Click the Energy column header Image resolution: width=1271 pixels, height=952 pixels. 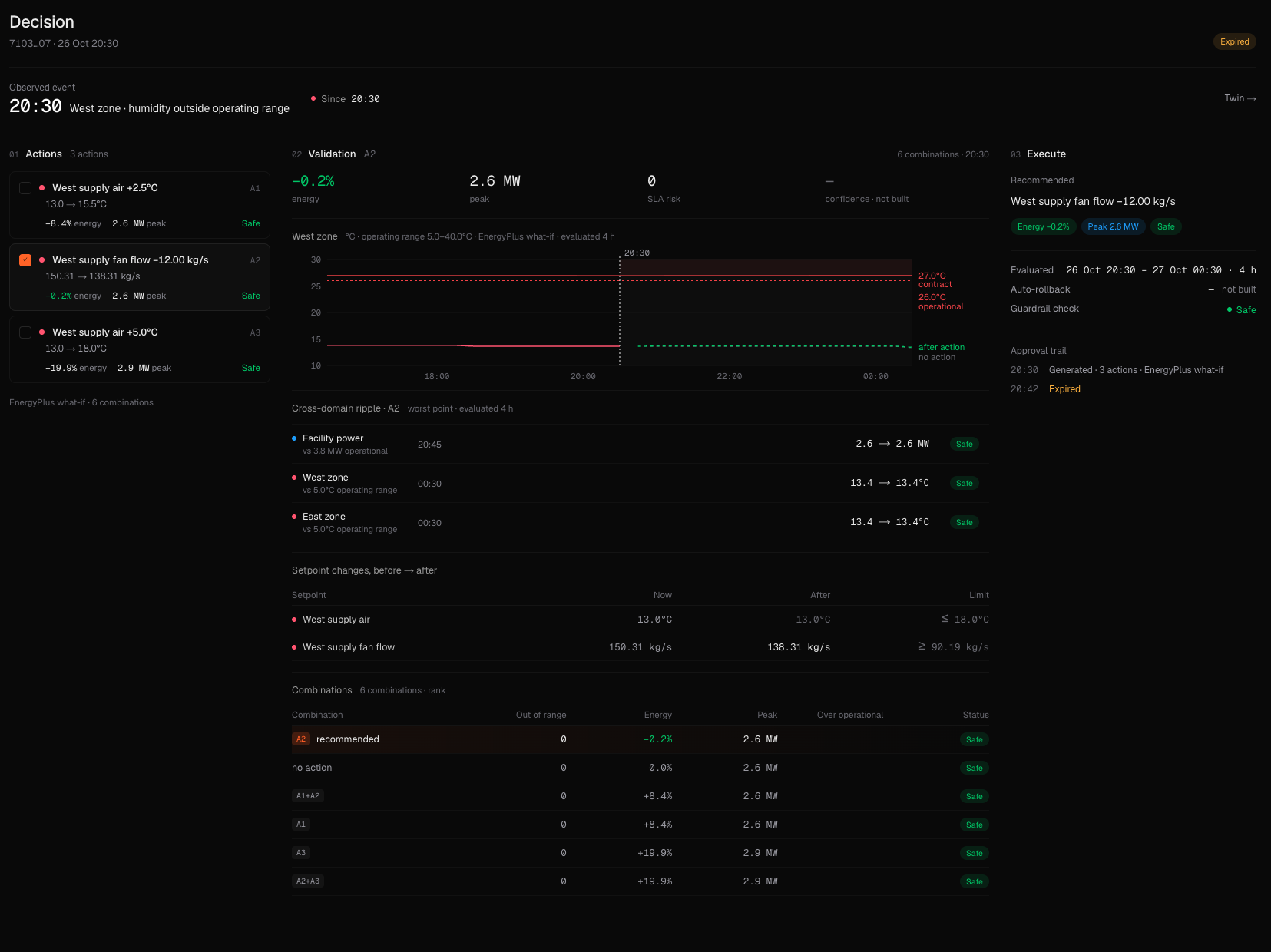tap(657, 715)
